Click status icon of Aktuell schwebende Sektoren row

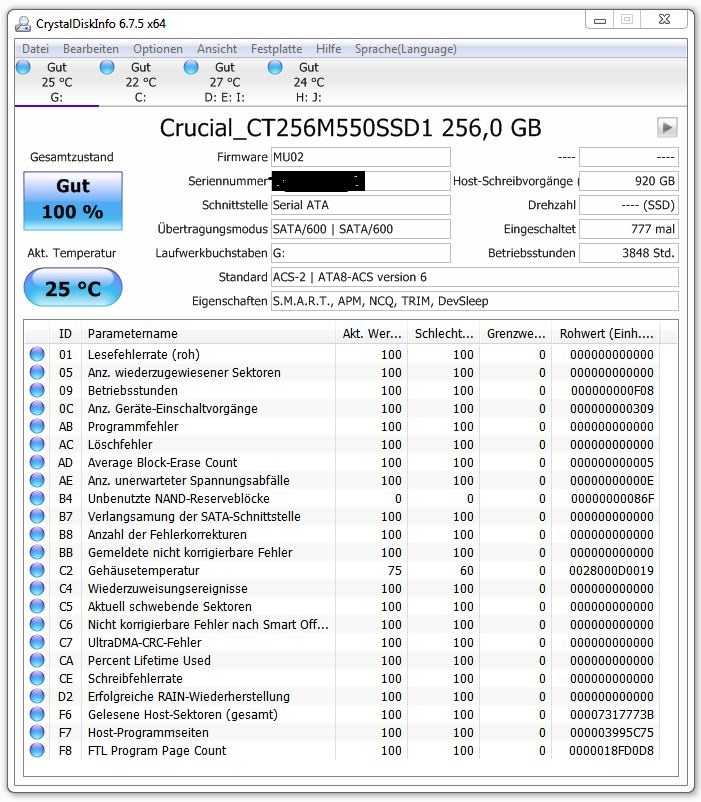click(37, 606)
